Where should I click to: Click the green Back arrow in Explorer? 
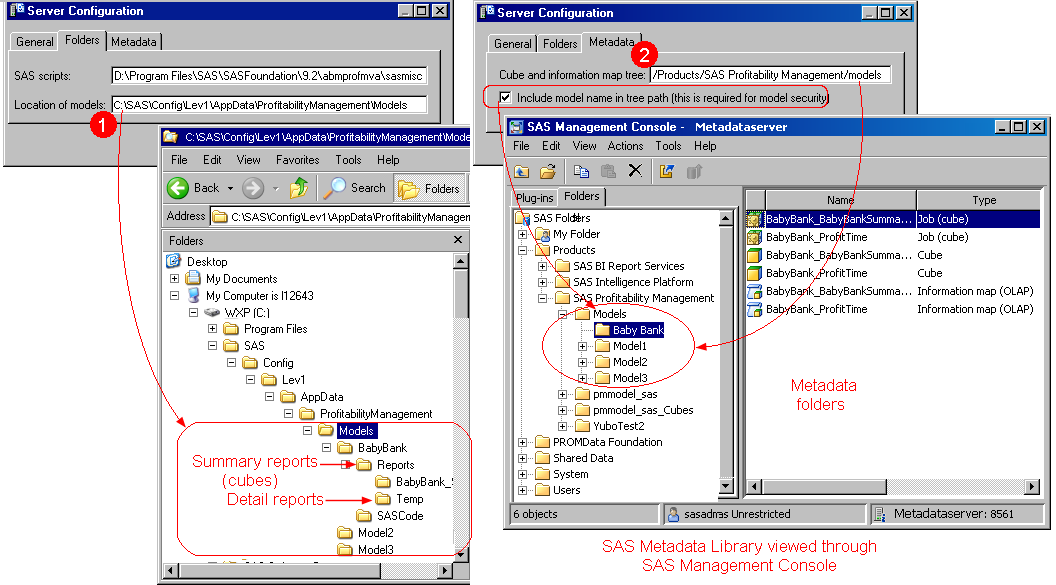pos(179,188)
